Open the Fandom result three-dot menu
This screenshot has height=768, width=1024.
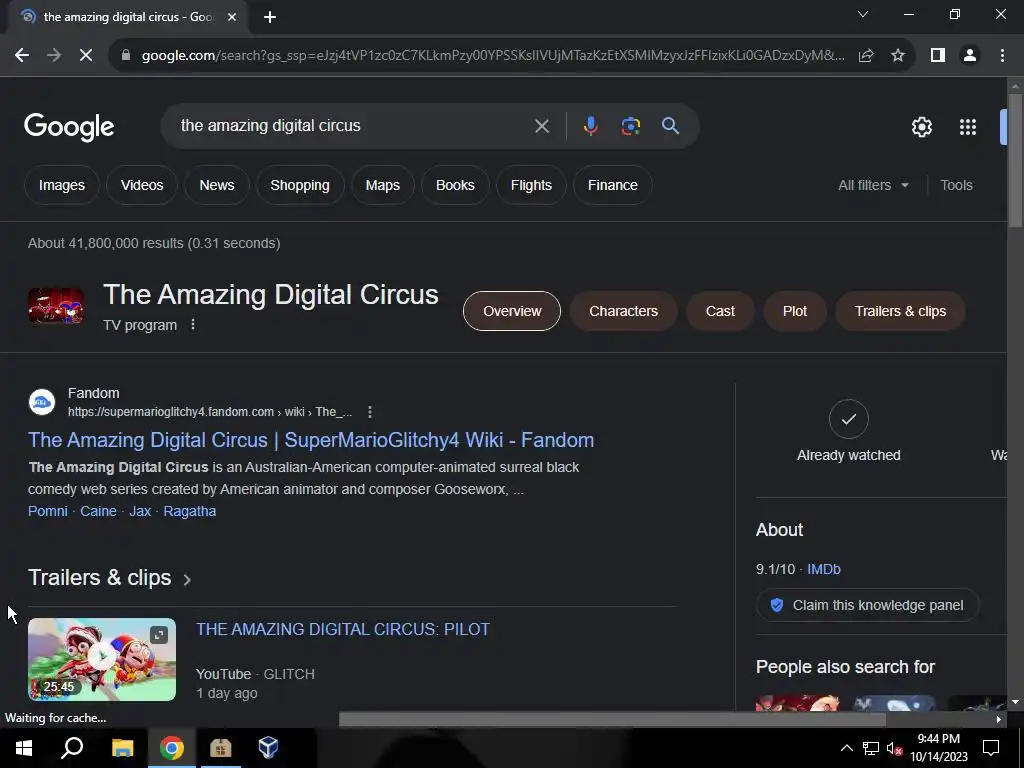tap(370, 412)
